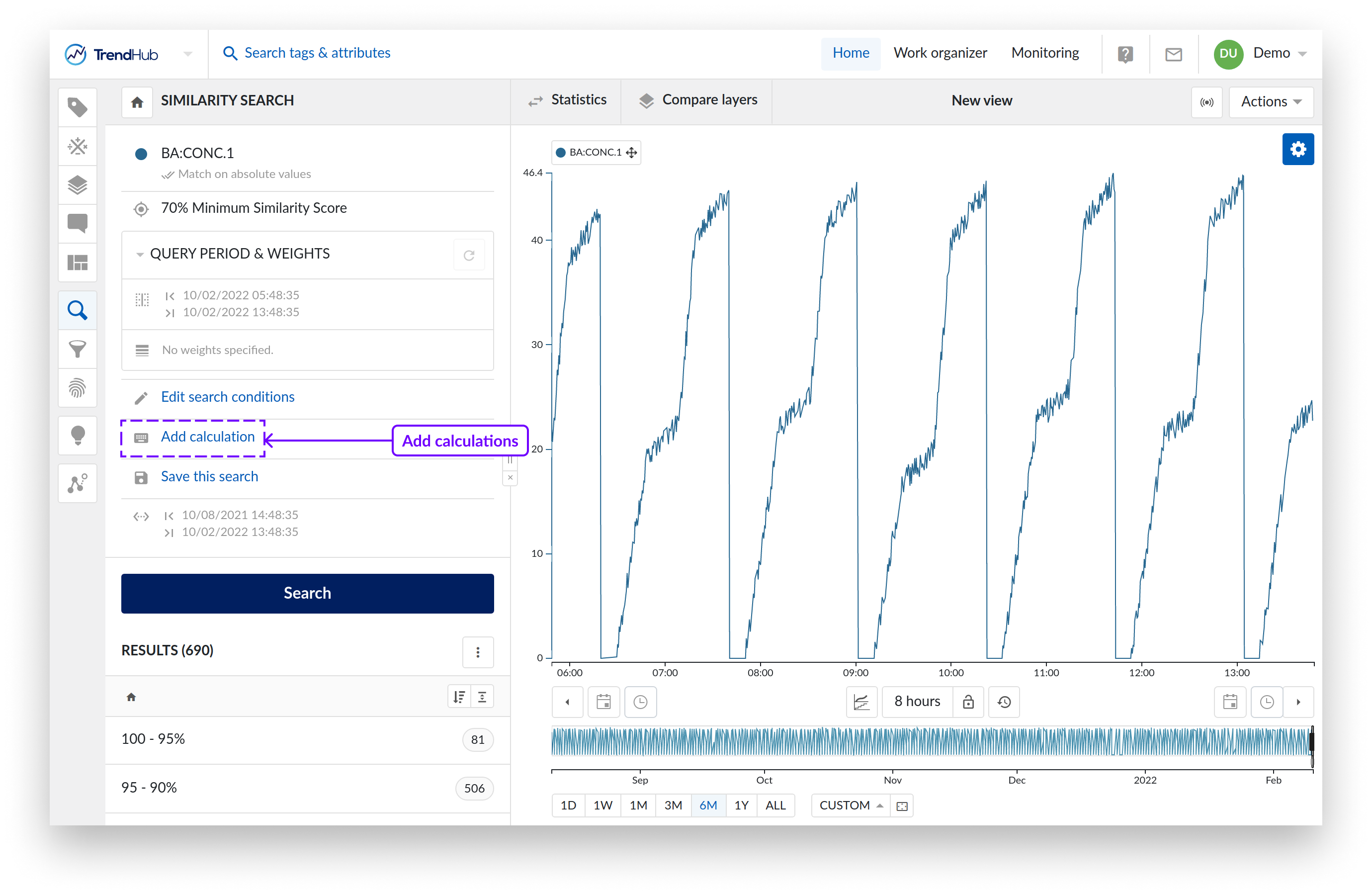Select the 1Y time range button
This screenshot has width=1372, height=895.
[741, 805]
